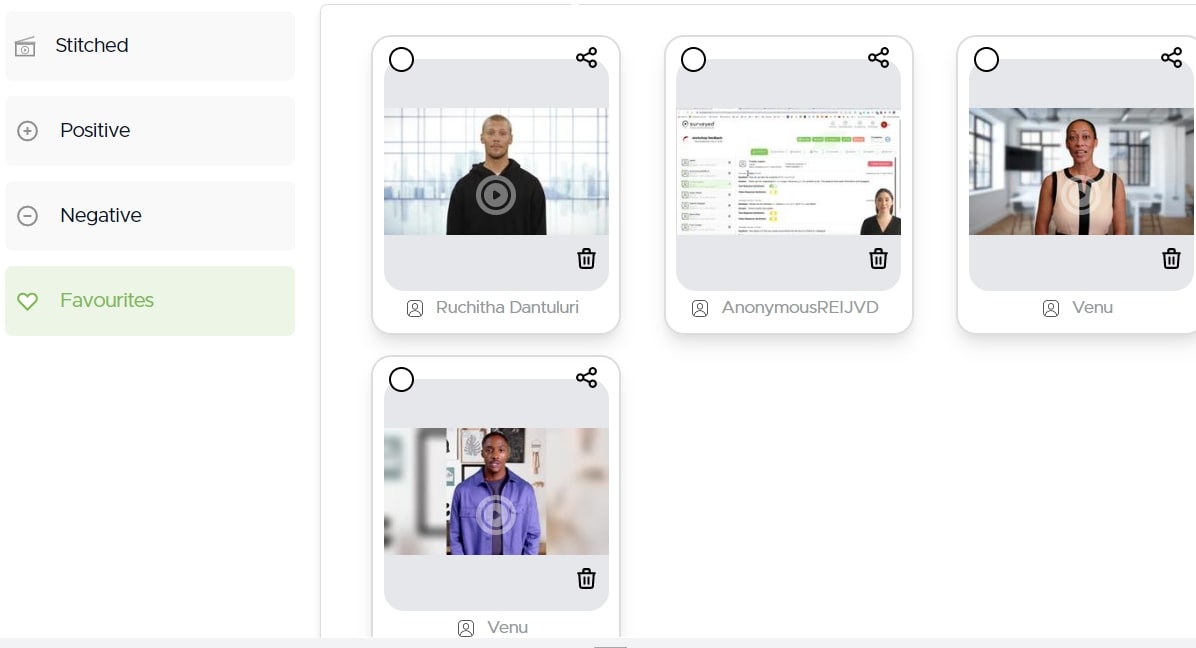Play the purple jacket man video
The width and height of the screenshot is (1196, 648).
coord(496,515)
